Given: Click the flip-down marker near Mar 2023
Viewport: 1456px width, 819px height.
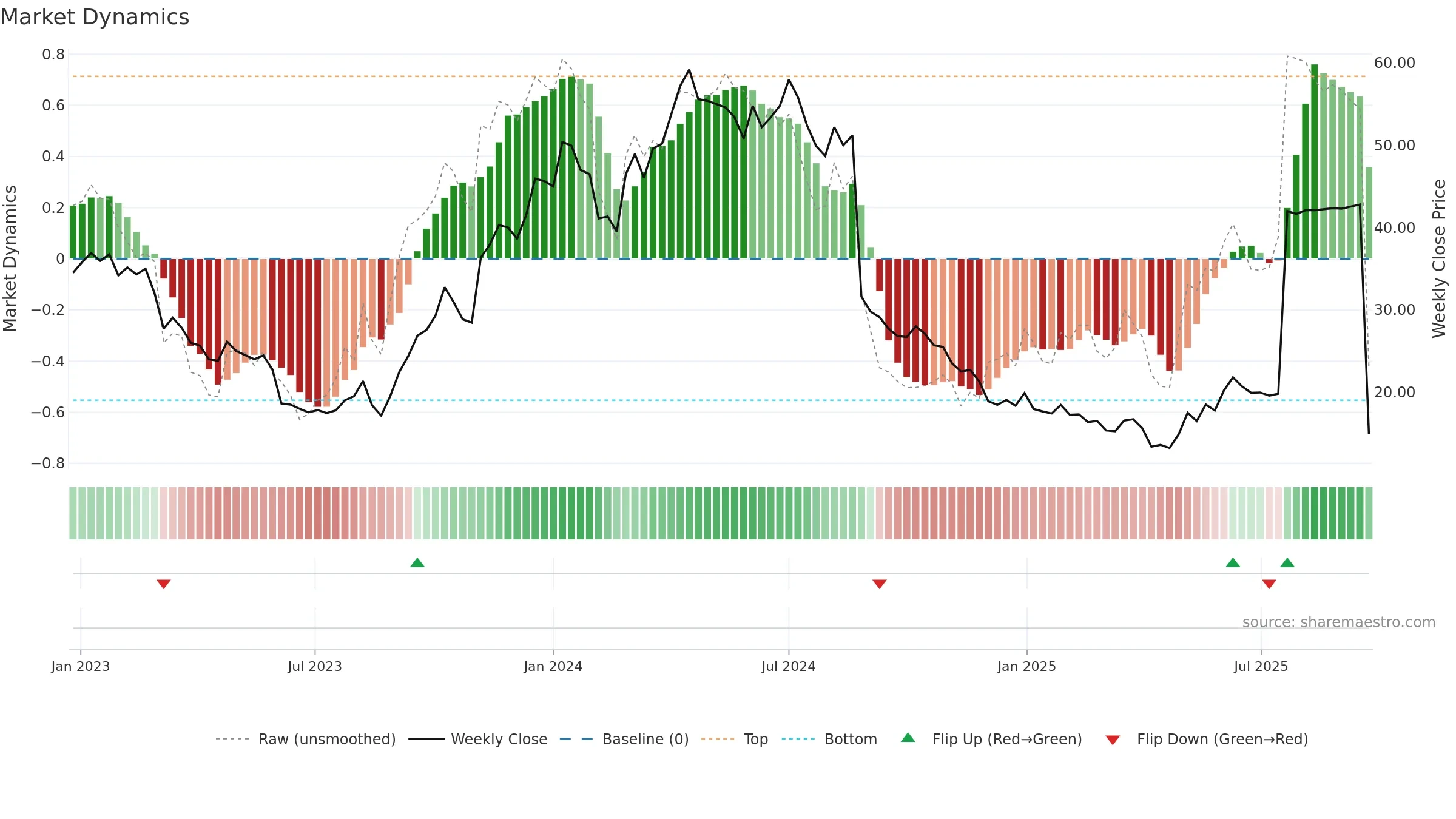Looking at the screenshot, I should [164, 584].
